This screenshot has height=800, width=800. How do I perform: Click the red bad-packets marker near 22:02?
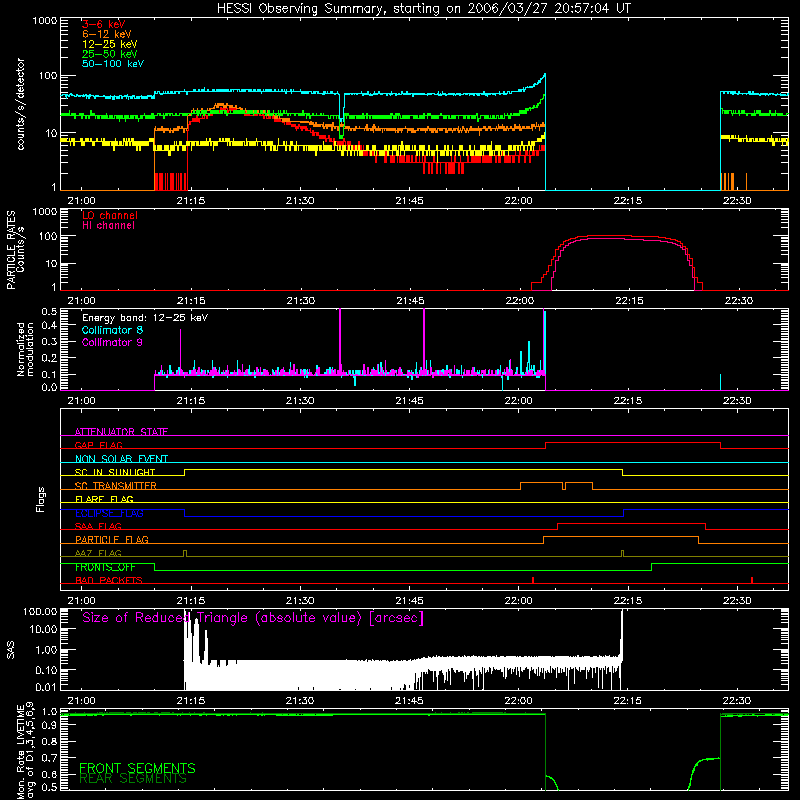[533, 580]
